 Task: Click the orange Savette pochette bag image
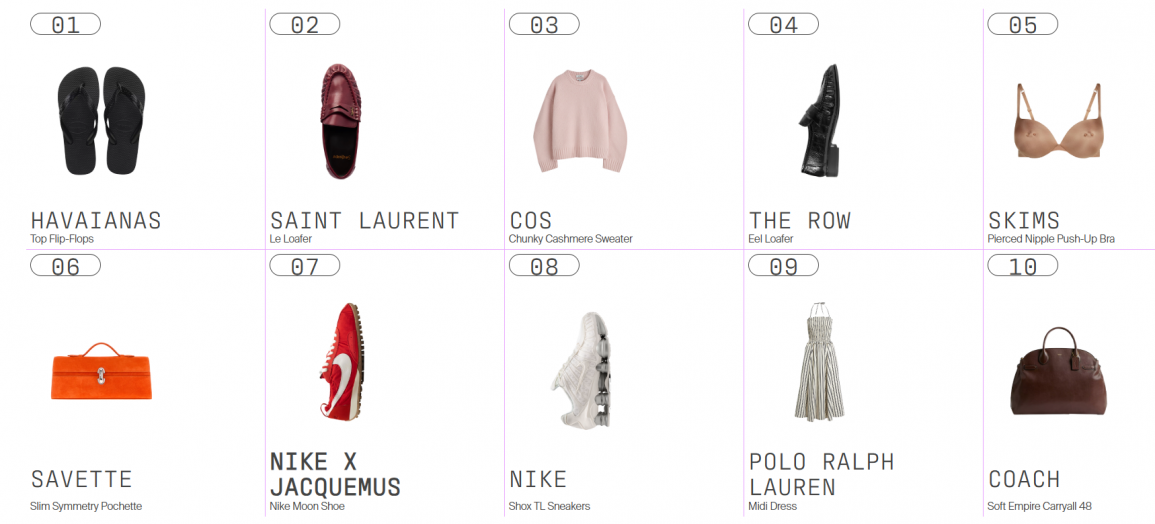102,371
